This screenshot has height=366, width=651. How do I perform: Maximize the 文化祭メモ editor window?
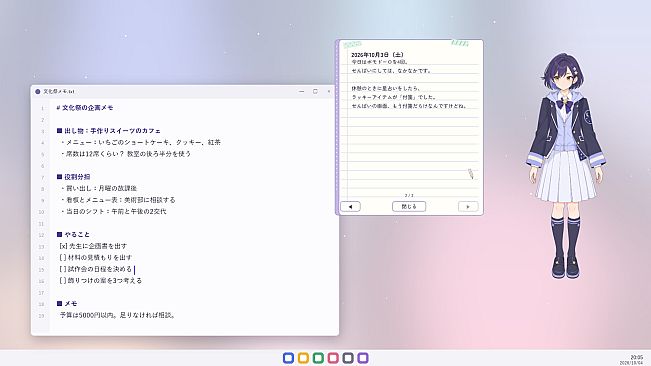[x=315, y=91]
